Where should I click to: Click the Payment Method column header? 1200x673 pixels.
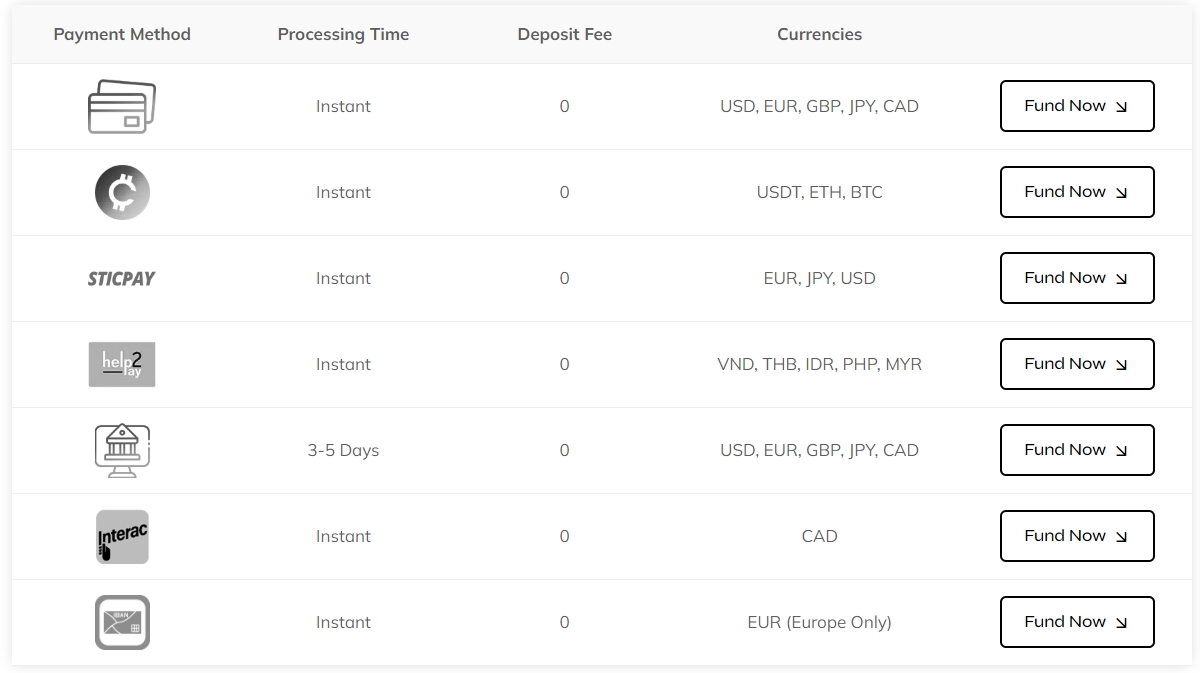[x=122, y=34]
